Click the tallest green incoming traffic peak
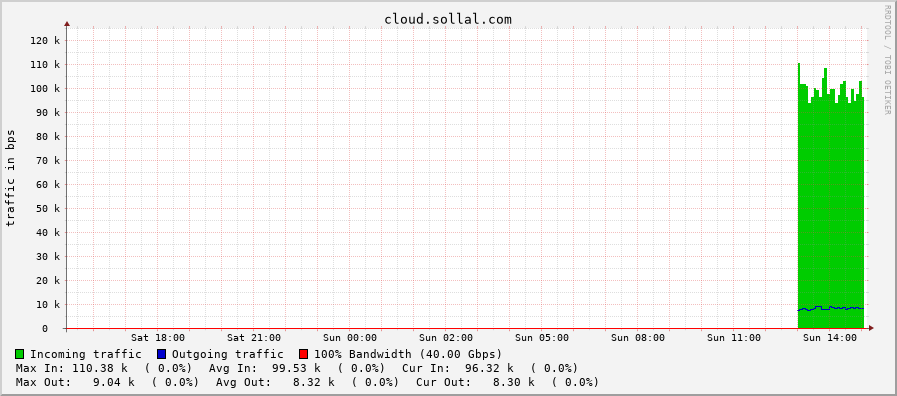Screen dimensions: 897x396 (x=799, y=66)
